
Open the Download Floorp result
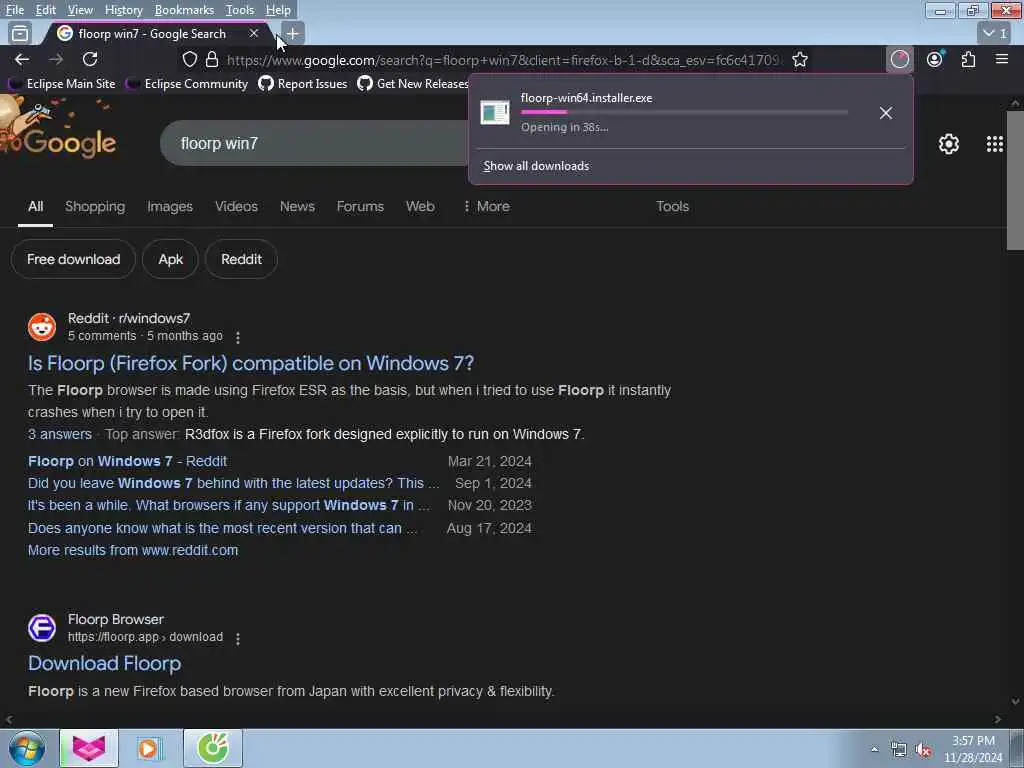coord(104,664)
